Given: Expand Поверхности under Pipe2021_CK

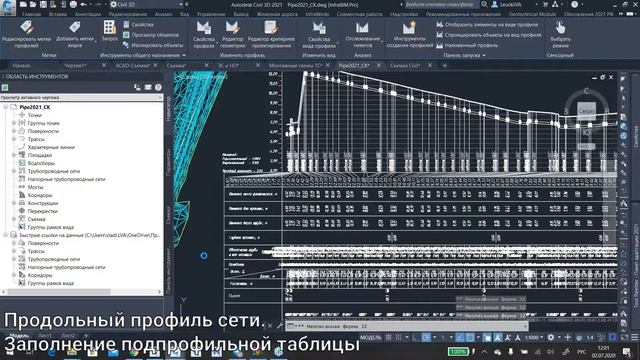Looking at the screenshot, I should 13,131.
